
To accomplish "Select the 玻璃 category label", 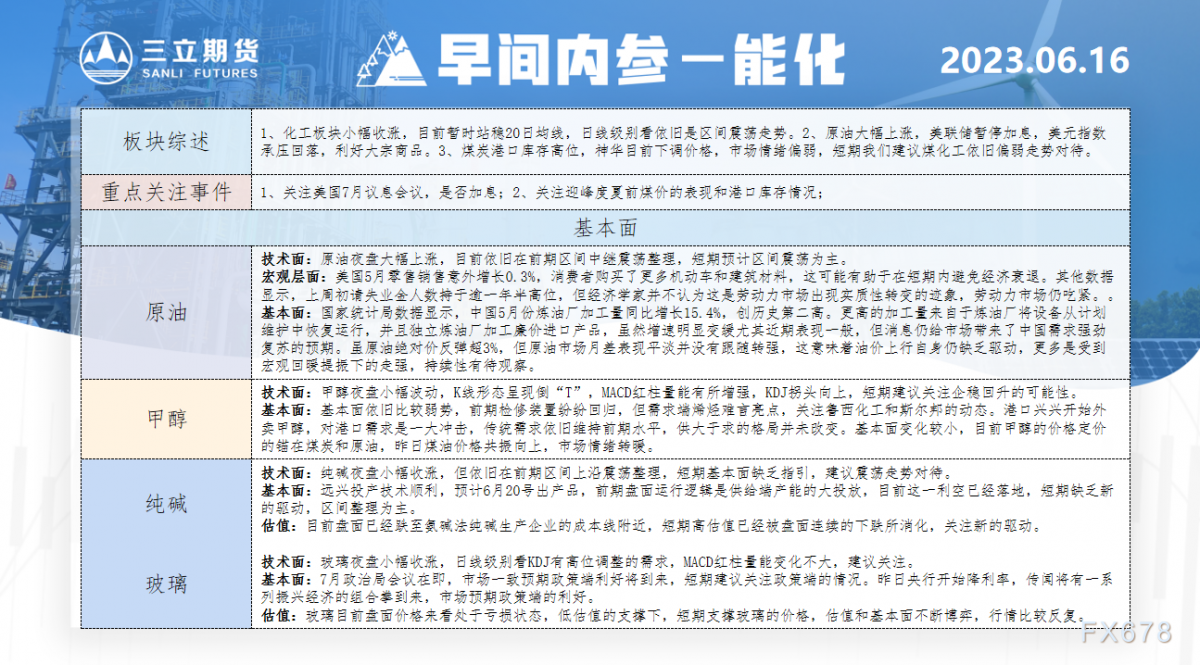I will click(x=166, y=584).
